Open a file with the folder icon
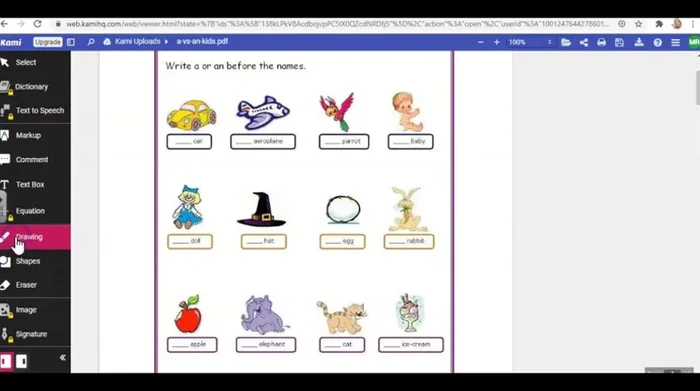The height and width of the screenshot is (391, 700). point(566,42)
